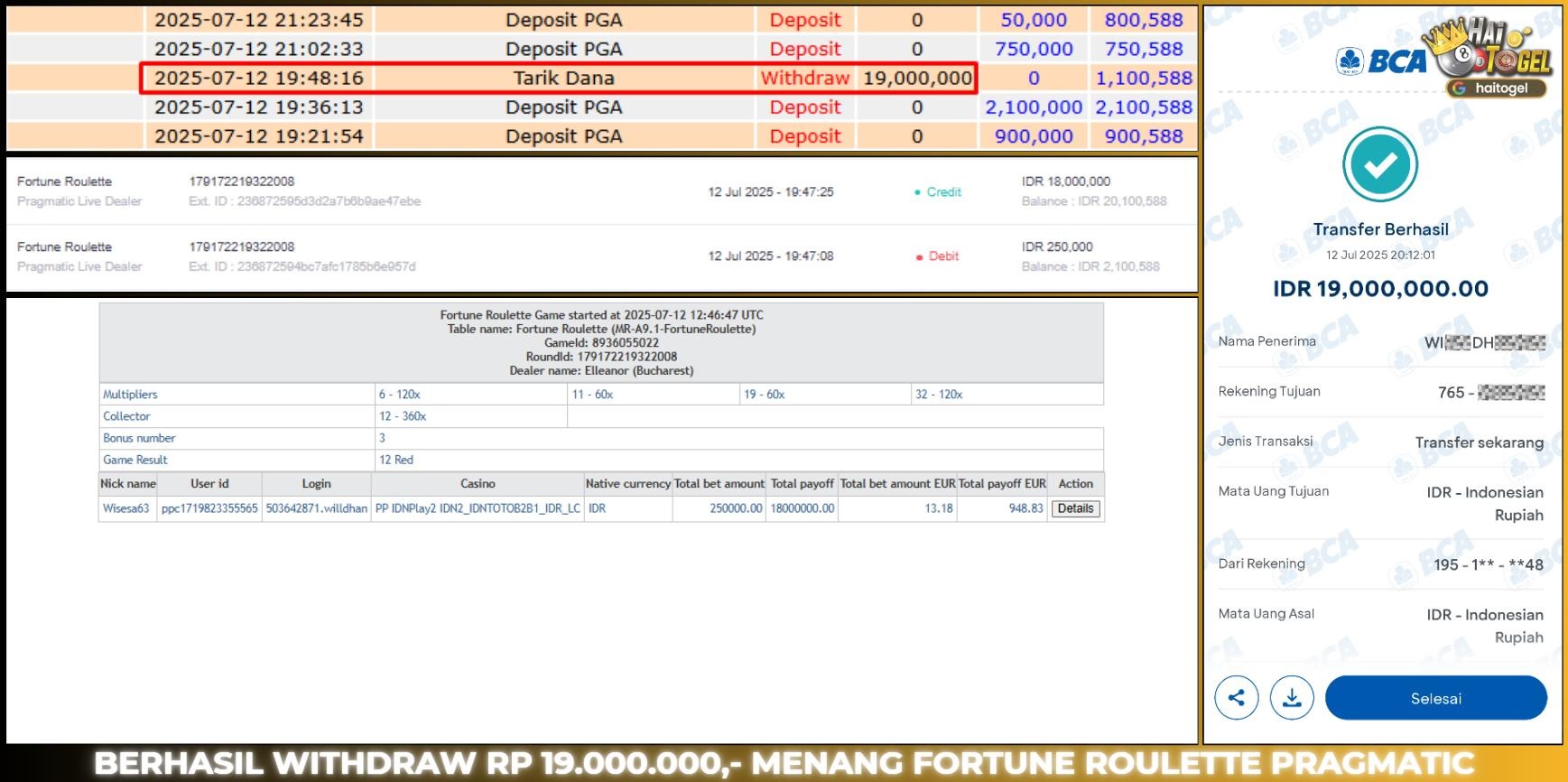Click timestamp 2025-07-12 21:23:45
The image size is (1568, 782).
click(x=258, y=20)
